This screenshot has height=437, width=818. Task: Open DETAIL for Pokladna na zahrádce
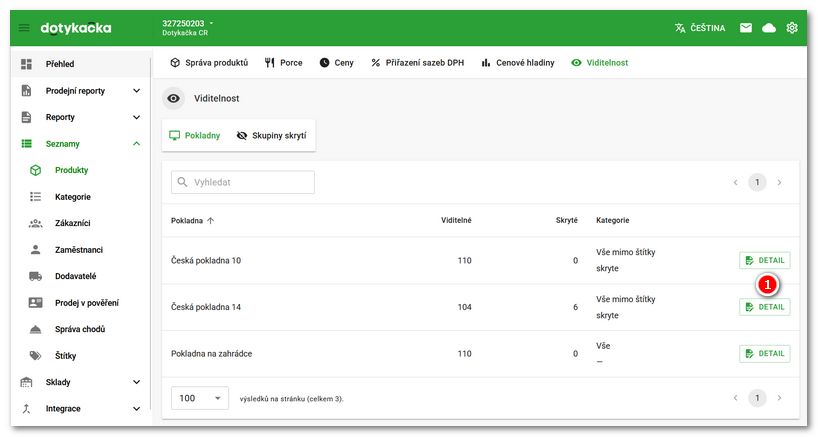[x=765, y=354]
